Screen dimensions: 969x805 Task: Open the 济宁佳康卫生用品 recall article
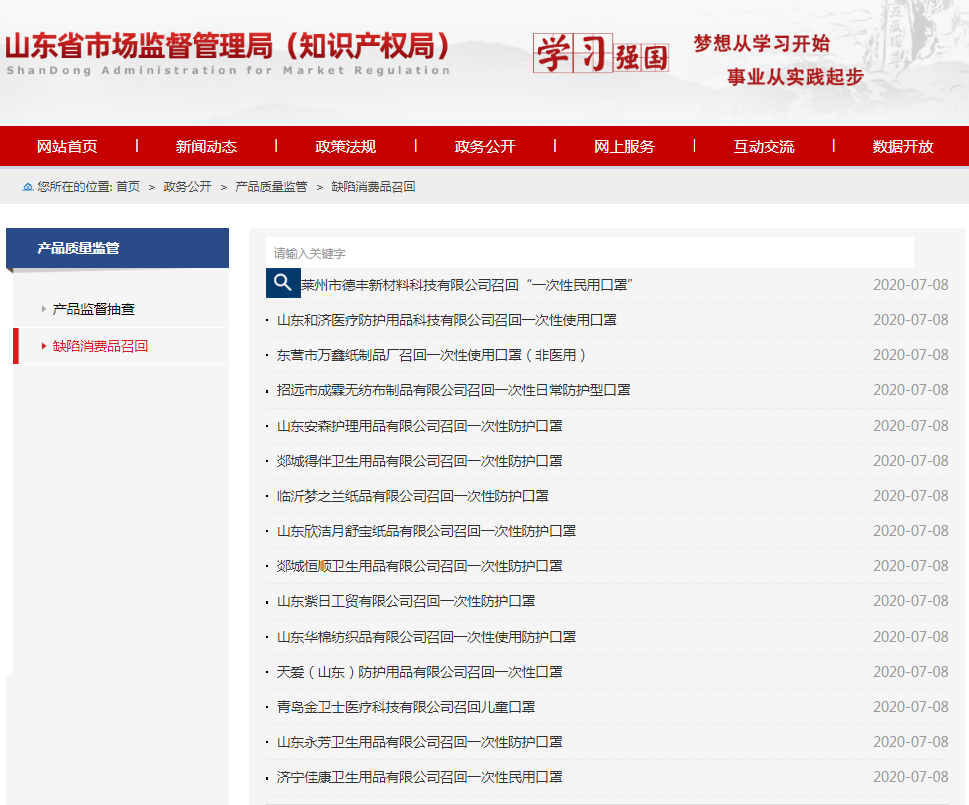coord(419,777)
